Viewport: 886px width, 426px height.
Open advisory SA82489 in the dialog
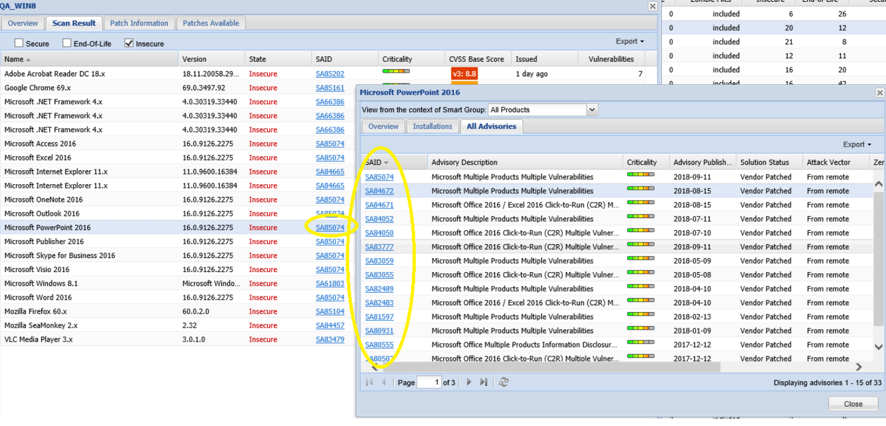point(379,289)
